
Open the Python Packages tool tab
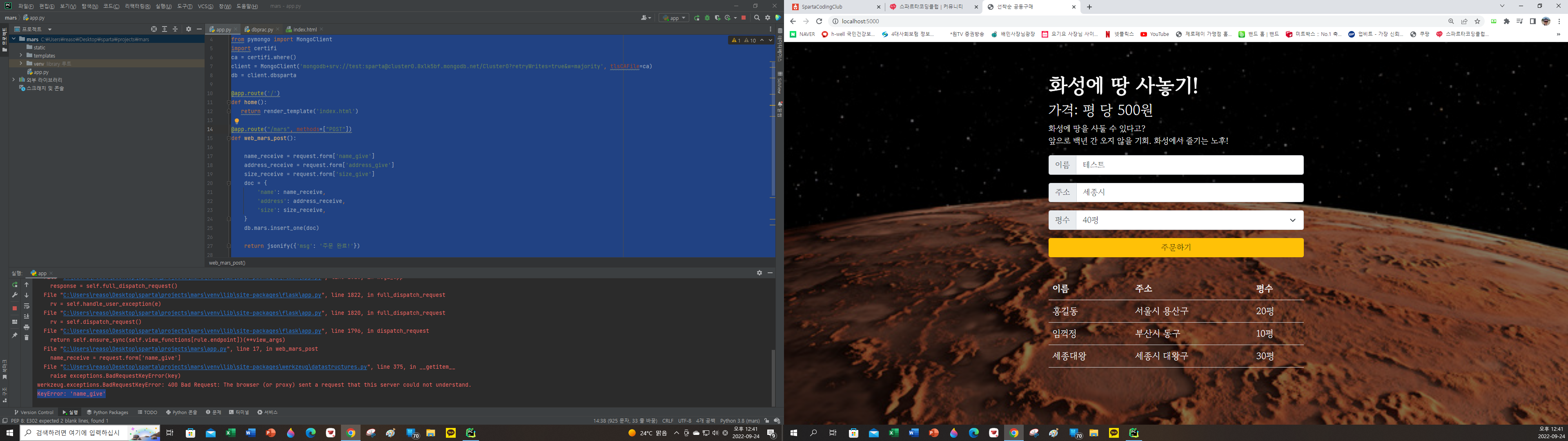(x=107, y=412)
